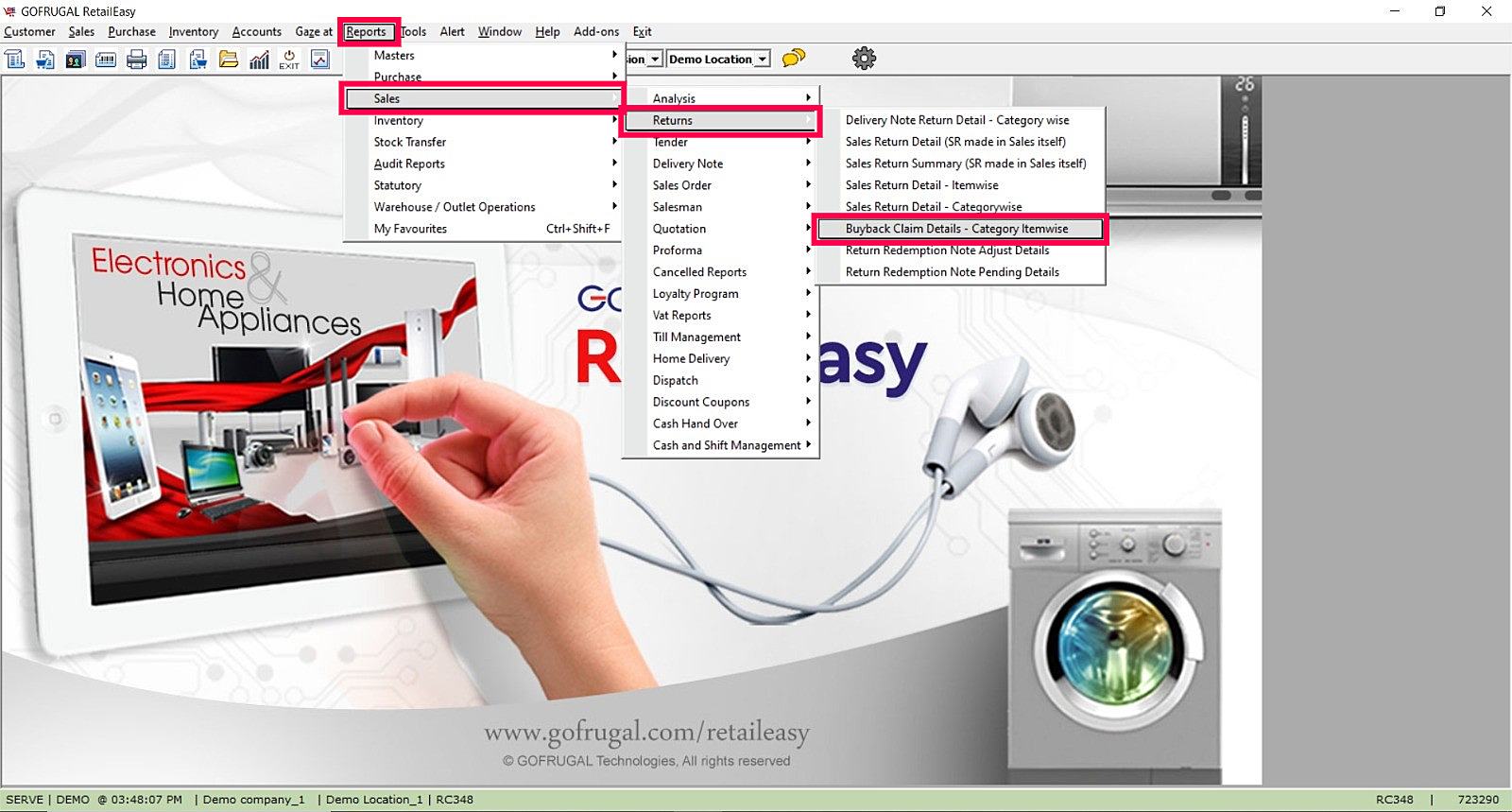
Task: Expand the Audit Reports submenu
Action: pyautogui.click(x=482, y=164)
